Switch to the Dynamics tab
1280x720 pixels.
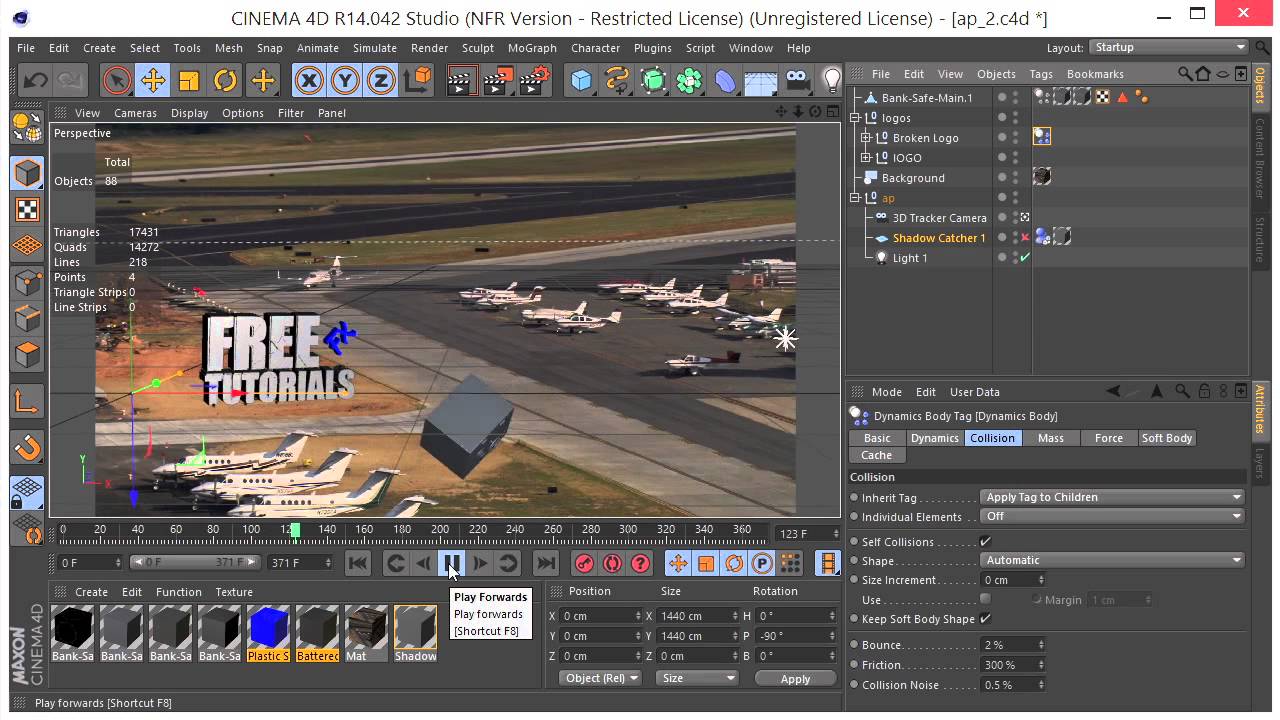pos(935,438)
